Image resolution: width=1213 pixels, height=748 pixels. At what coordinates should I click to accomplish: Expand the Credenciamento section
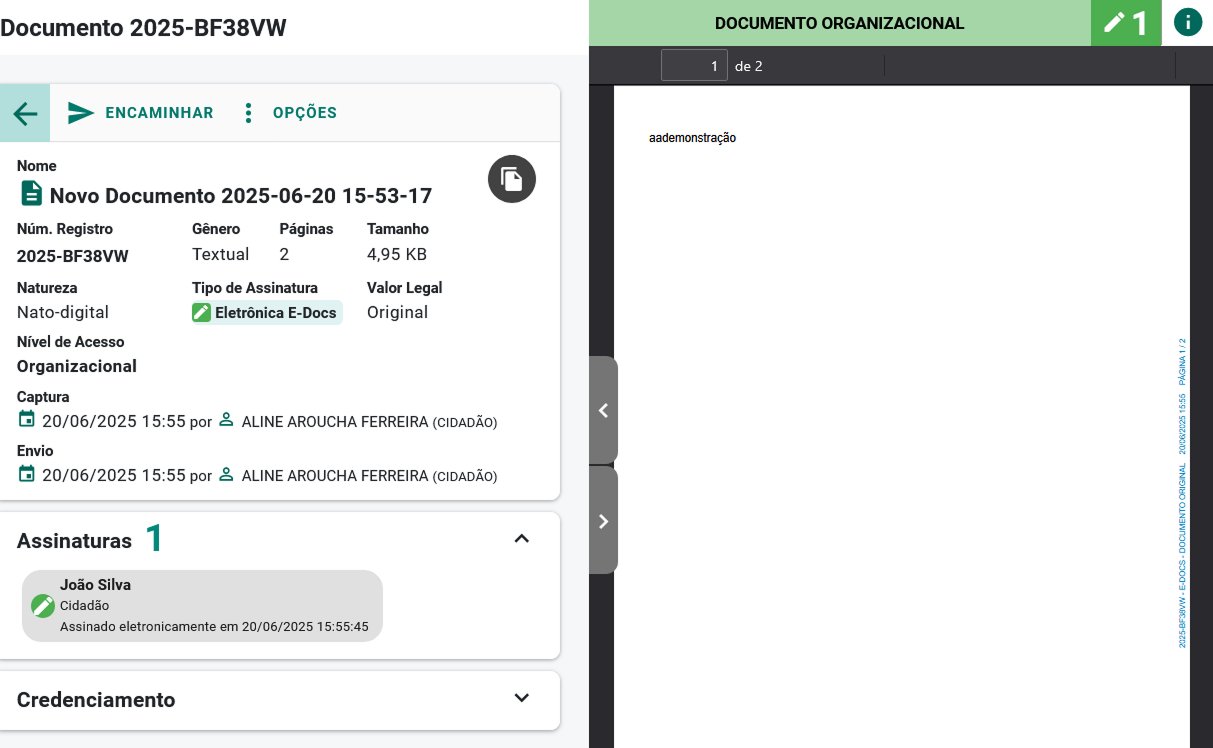pos(521,698)
